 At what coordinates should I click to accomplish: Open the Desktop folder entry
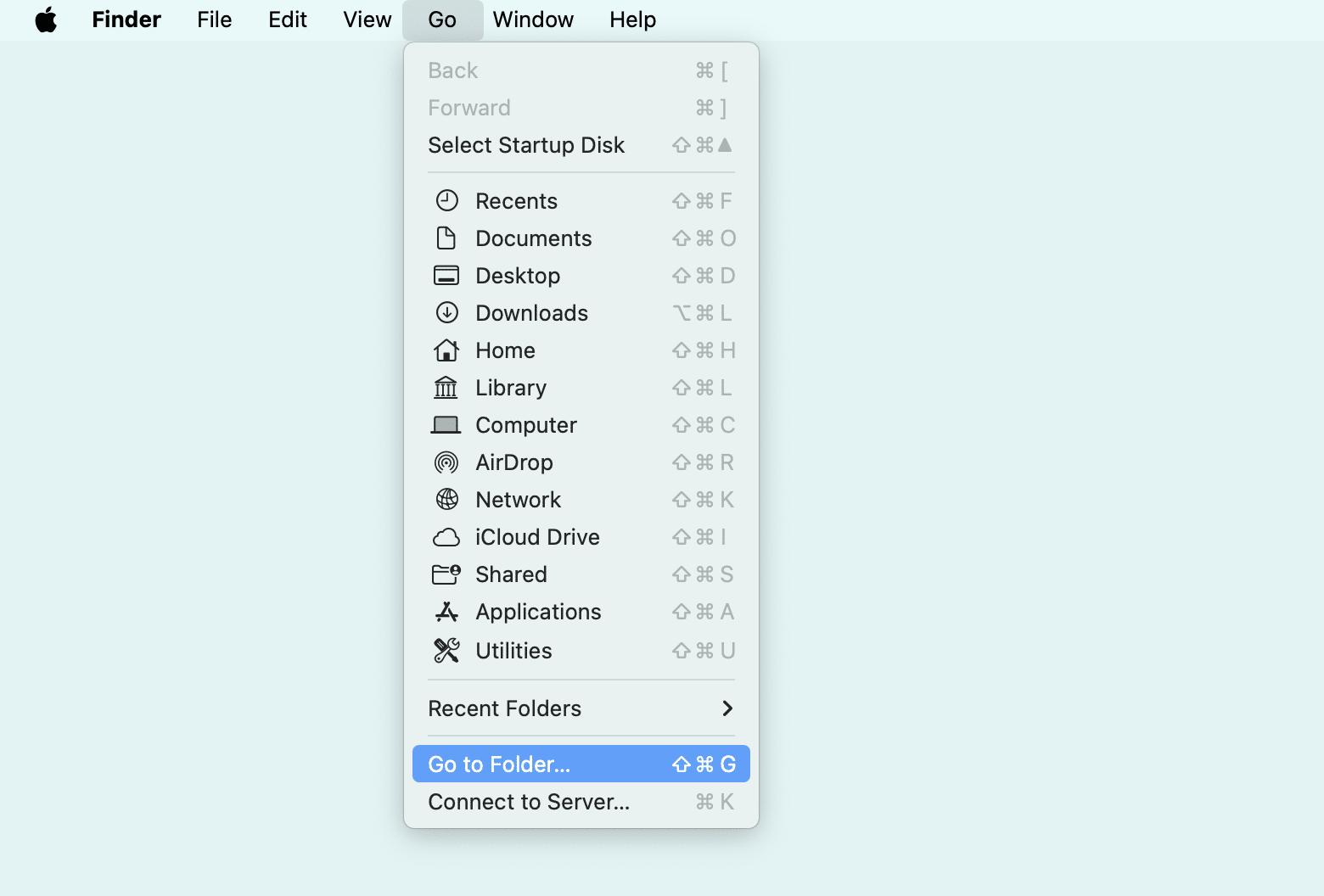pyautogui.click(x=518, y=275)
